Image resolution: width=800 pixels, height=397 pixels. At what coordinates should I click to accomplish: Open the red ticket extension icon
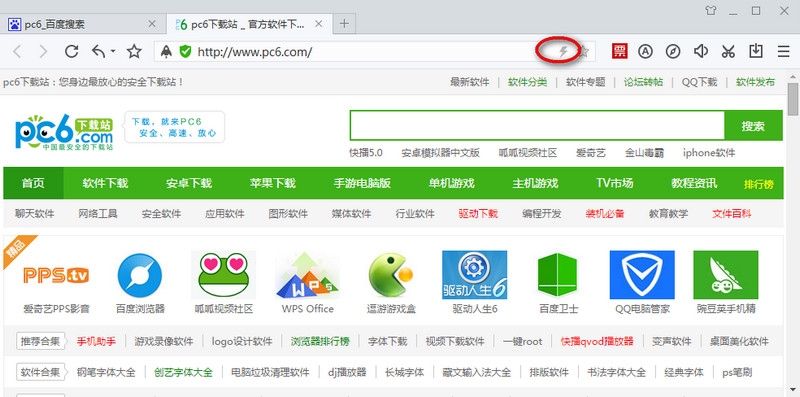pyautogui.click(x=620, y=51)
